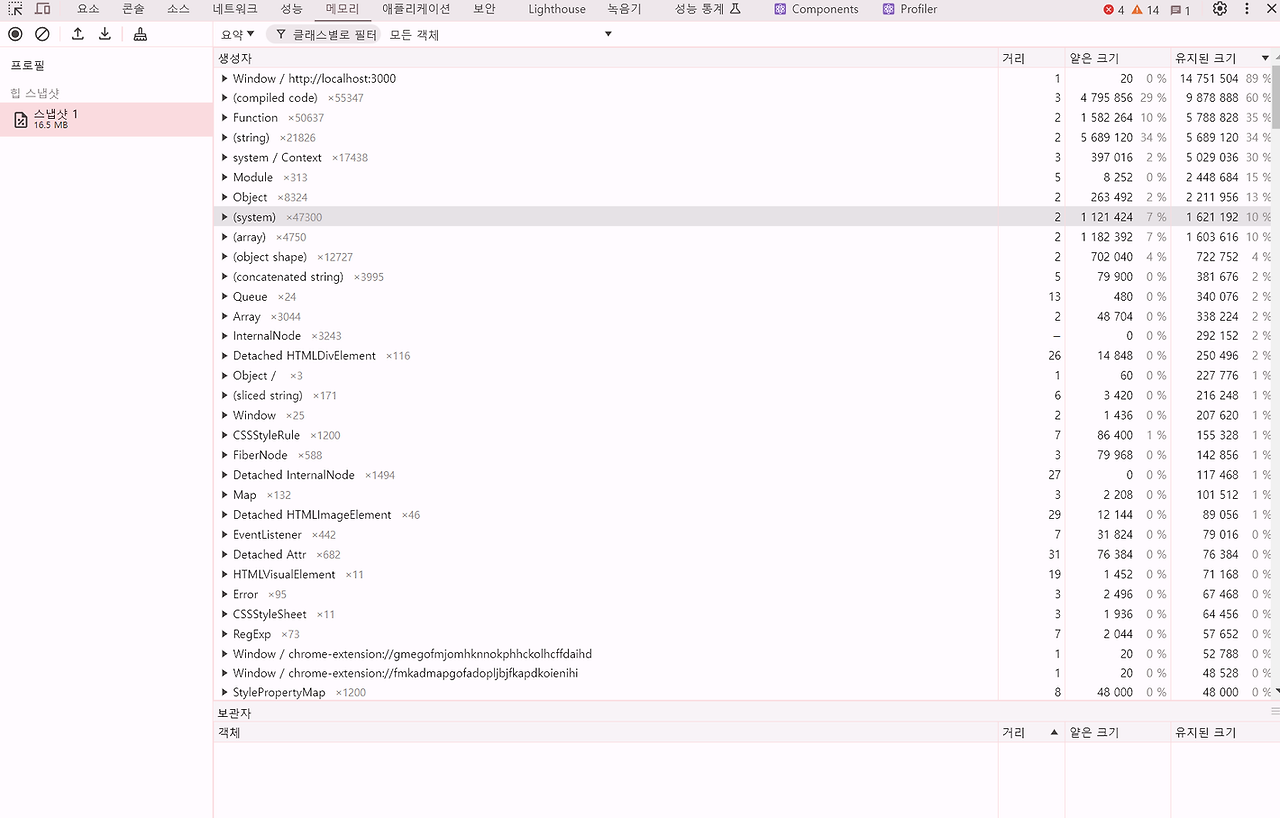
Task: Sort by upper 얕은 크기 column header
Action: pyautogui.click(x=1118, y=58)
